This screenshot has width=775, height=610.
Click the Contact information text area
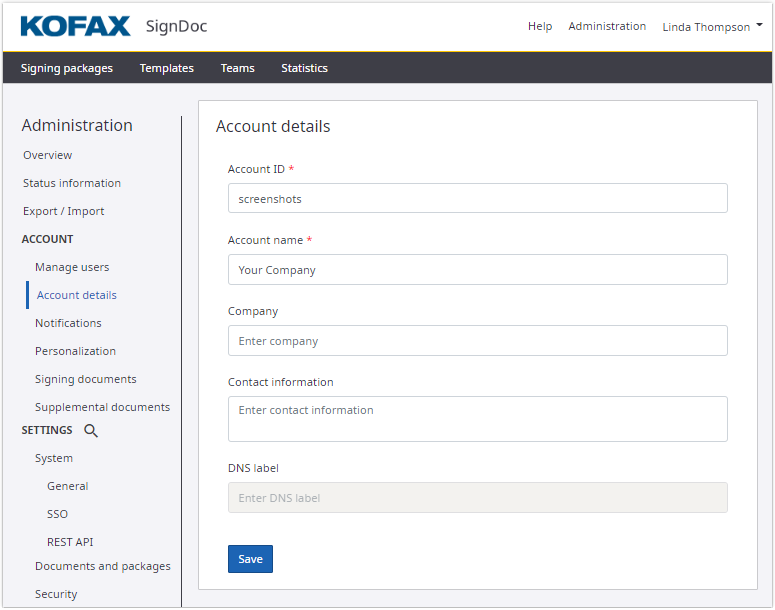tap(477, 419)
